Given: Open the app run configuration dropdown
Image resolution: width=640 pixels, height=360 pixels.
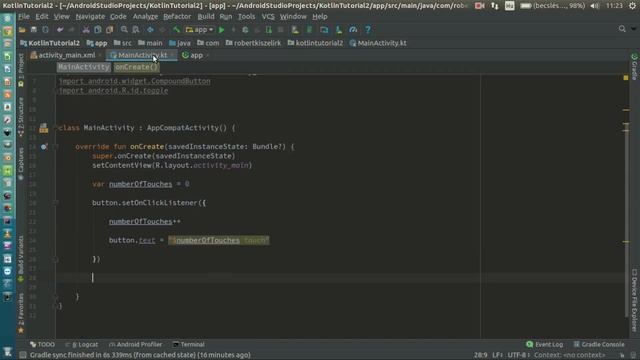Looking at the screenshot, I should 200,30.
